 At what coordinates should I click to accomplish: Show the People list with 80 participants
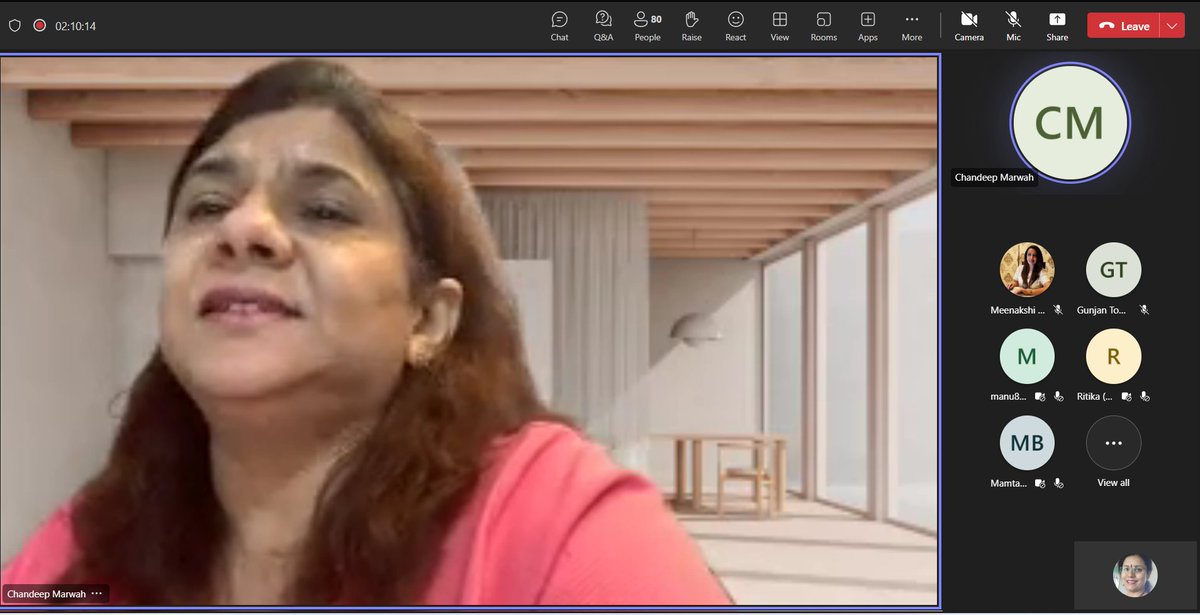646,25
